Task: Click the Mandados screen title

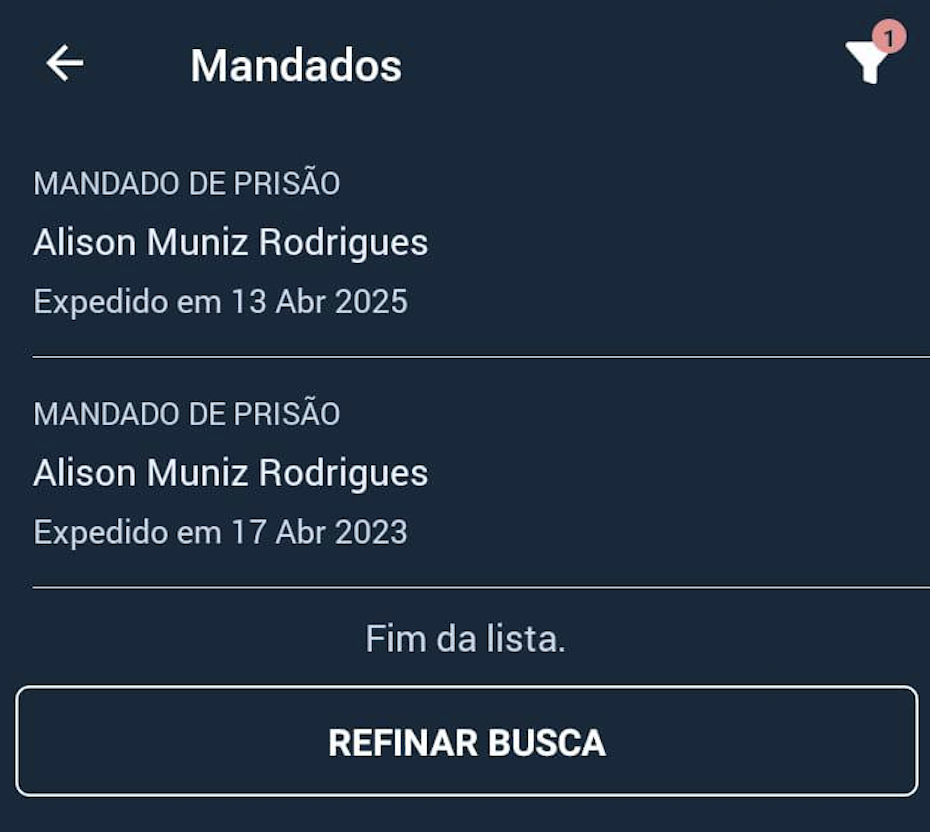Action: point(296,66)
